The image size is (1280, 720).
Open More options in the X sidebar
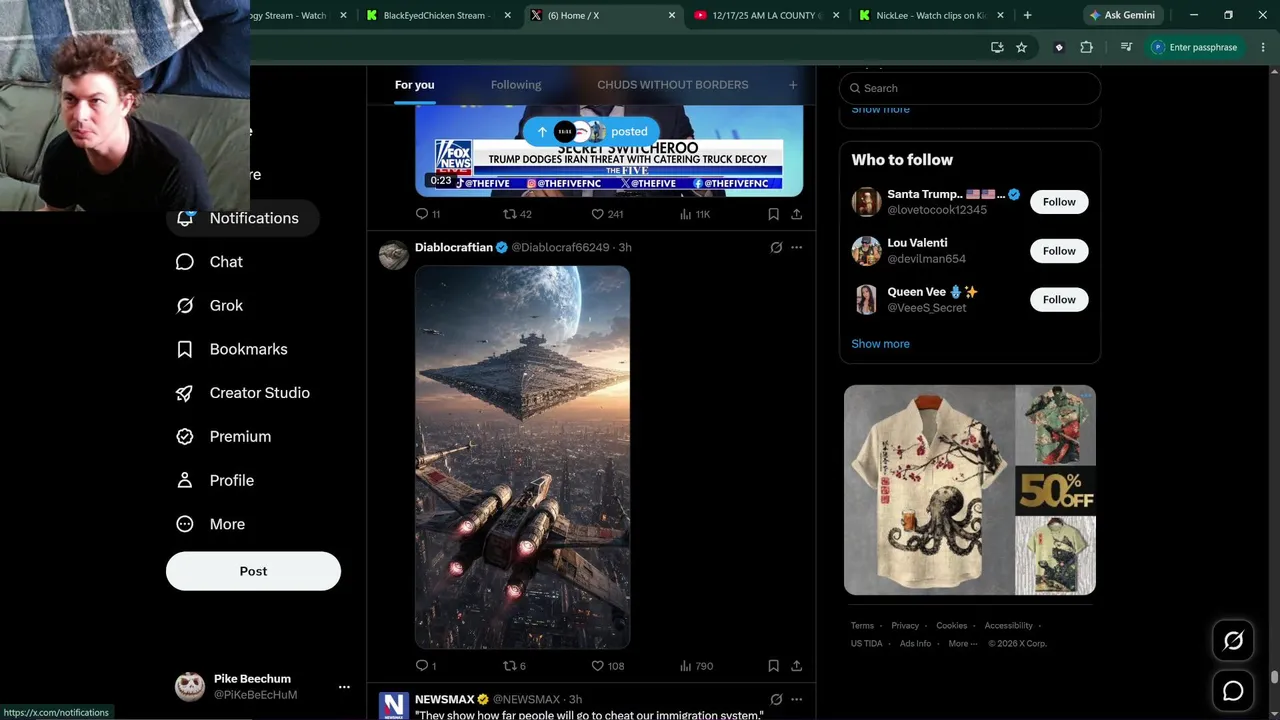coord(212,524)
